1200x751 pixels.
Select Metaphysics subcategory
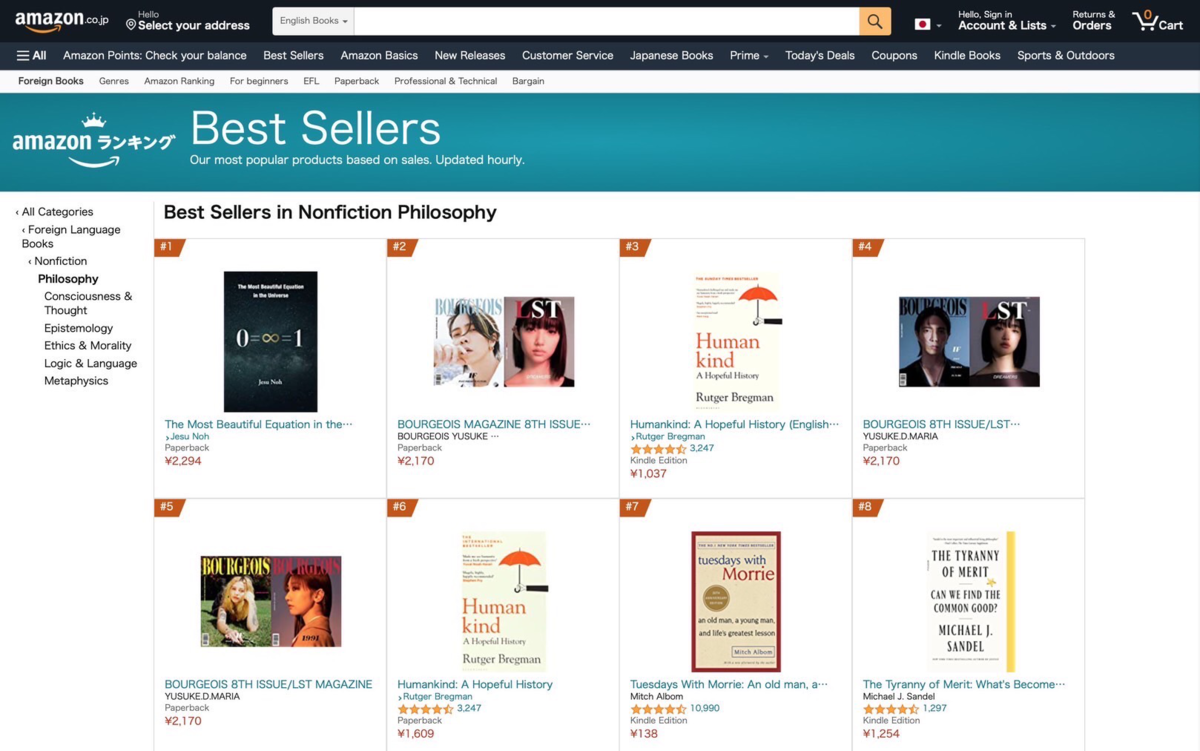pyautogui.click(x=76, y=381)
